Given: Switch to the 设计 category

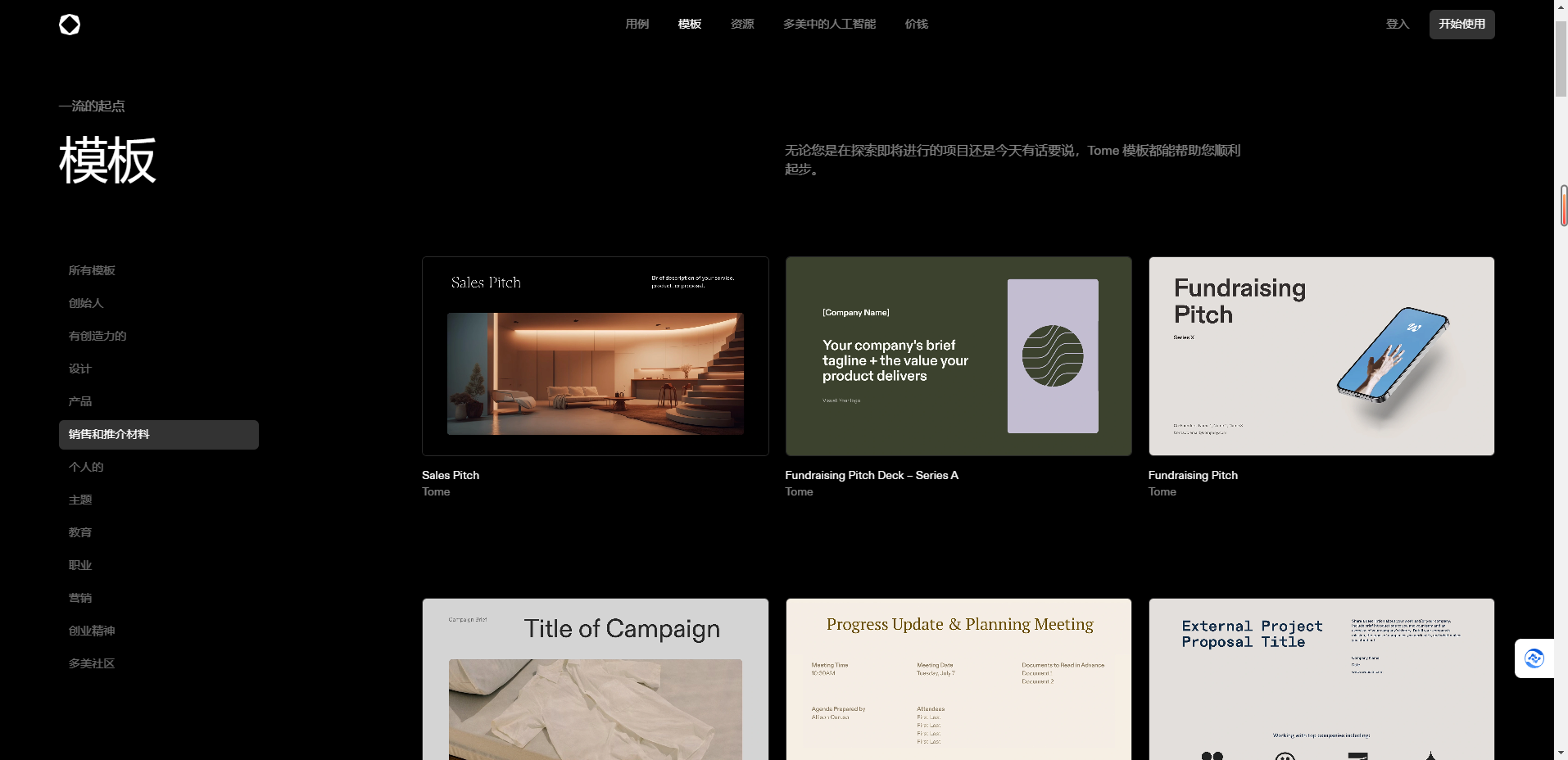Looking at the screenshot, I should (x=80, y=369).
